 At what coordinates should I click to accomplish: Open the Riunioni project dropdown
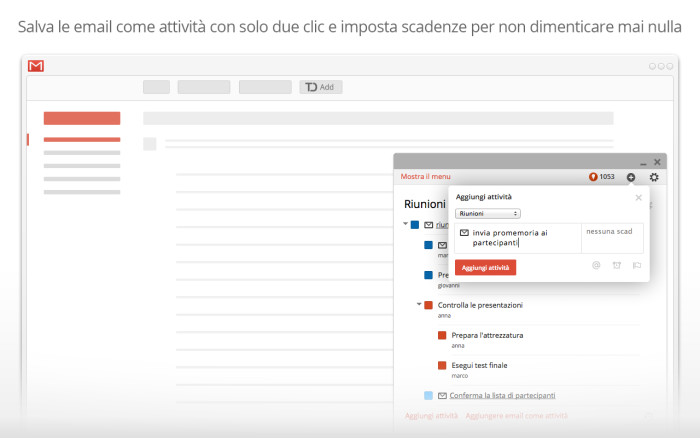pyautogui.click(x=488, y=213)
